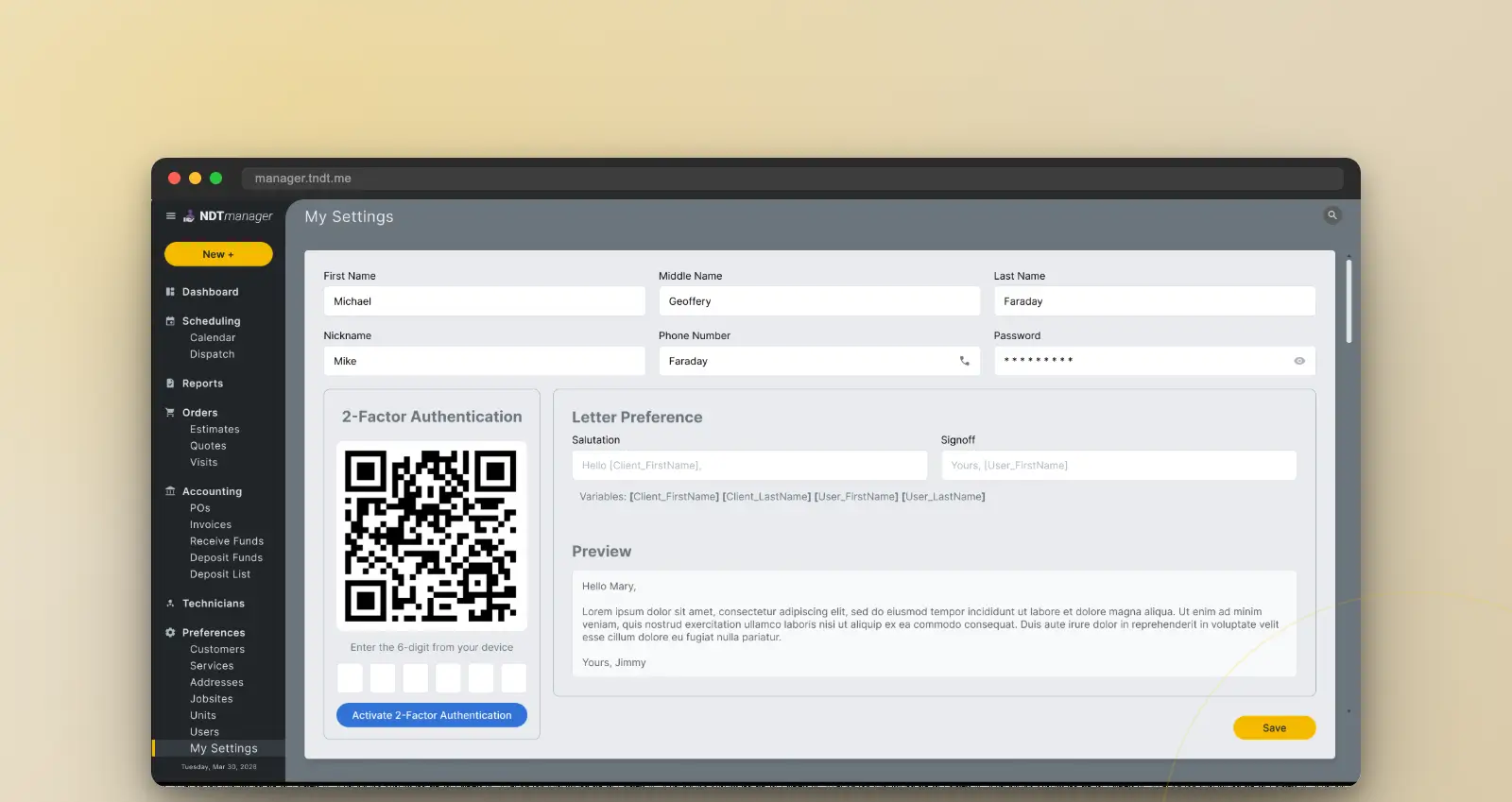Click the NDTmanager logo icon
This screenshot has height=802, width=1512.
pyautogui.click(x=189, y=216)
